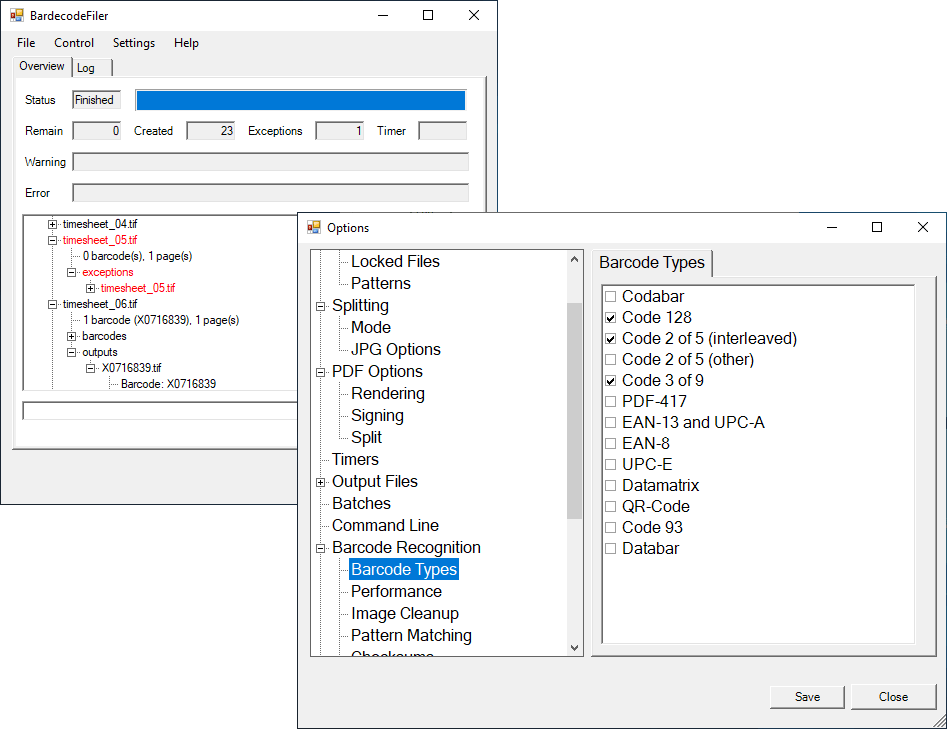Uncheck the Code 128 checkbox
This screenshot has height=729, width=947.
pyautogui.click(x=611, y=318)
